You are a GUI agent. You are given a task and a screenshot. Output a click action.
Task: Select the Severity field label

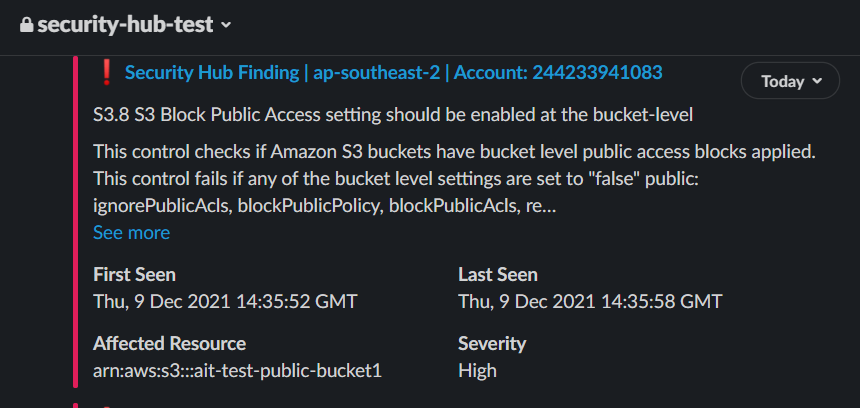pos(492,344)
